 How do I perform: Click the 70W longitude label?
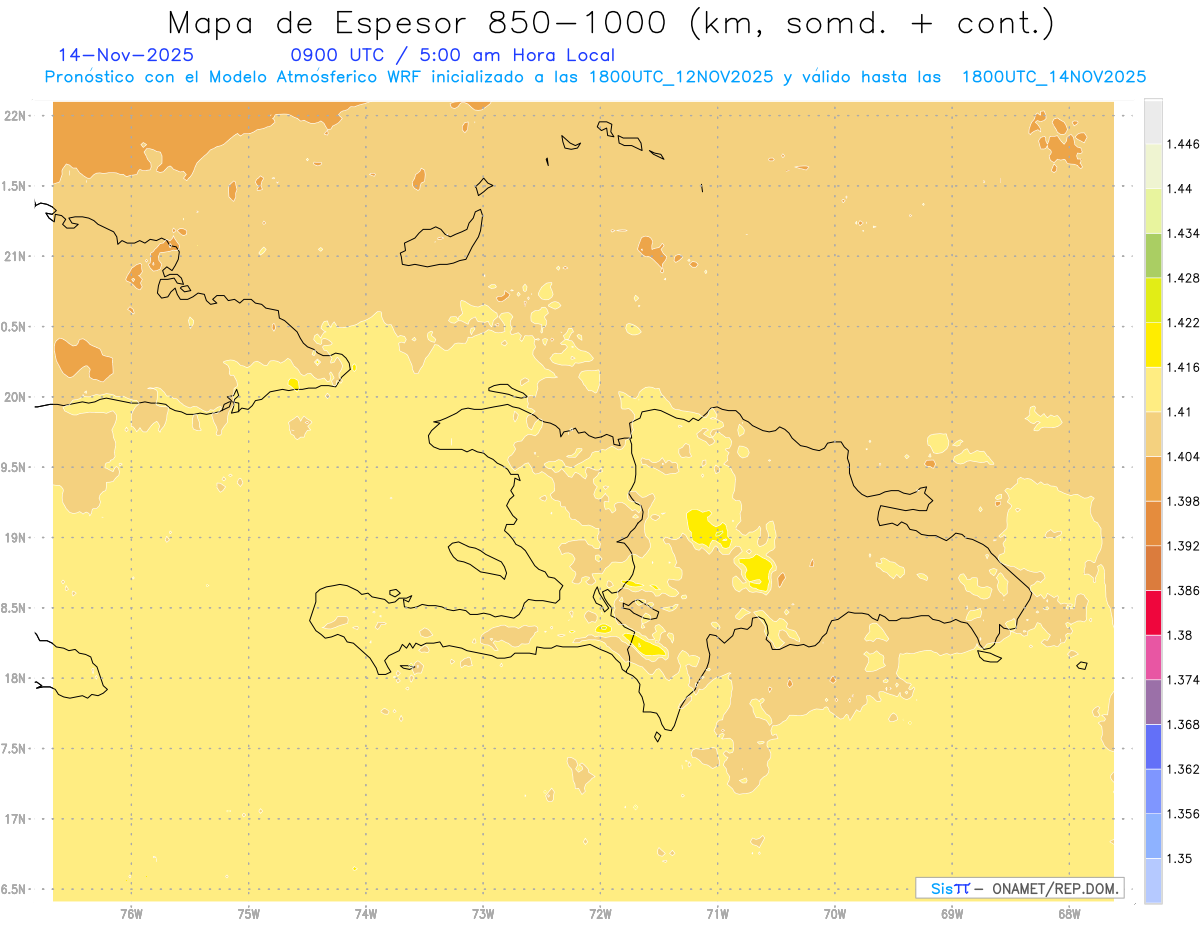coord(835,914)
